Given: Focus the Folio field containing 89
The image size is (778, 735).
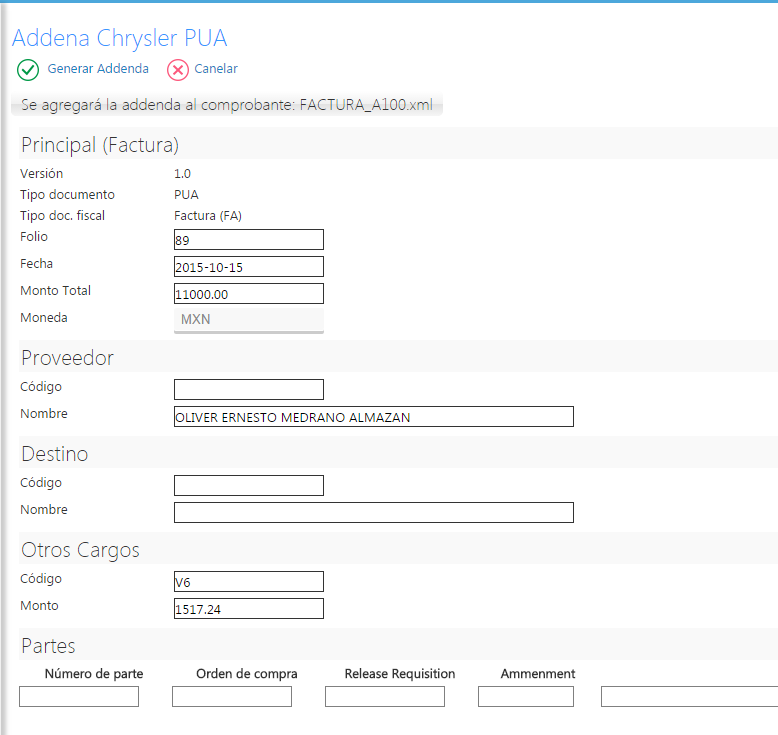Looking at the screenshot, I should click(249, 240).
